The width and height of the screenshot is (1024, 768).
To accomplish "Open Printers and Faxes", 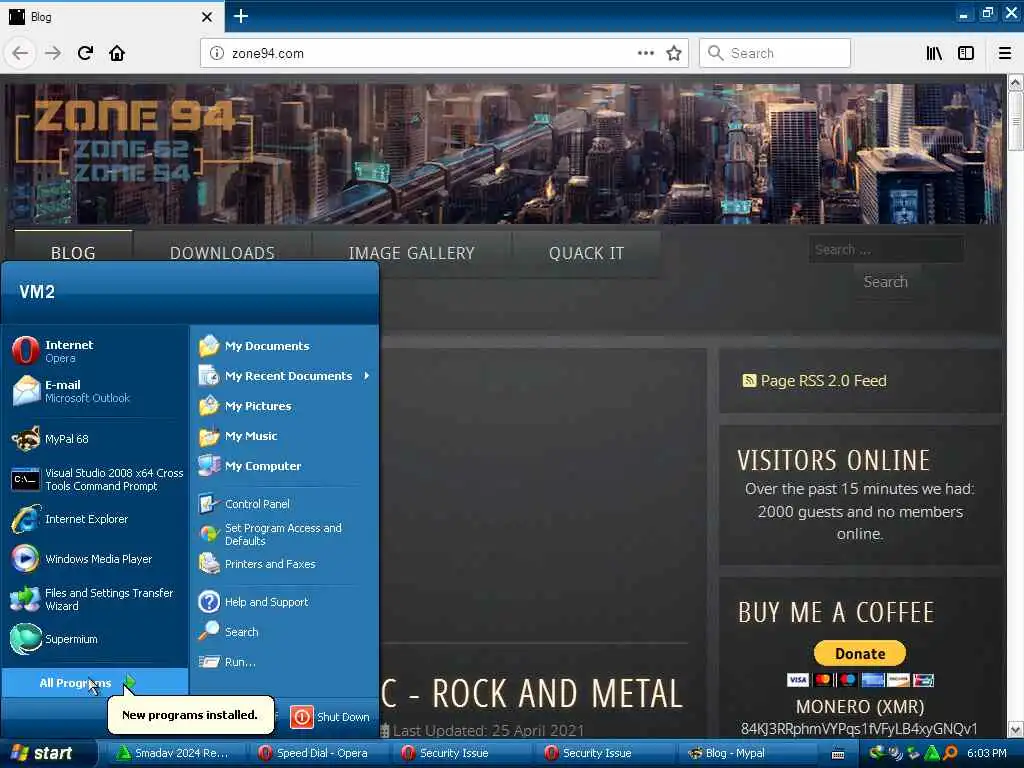I will click(x=284, y=564).
